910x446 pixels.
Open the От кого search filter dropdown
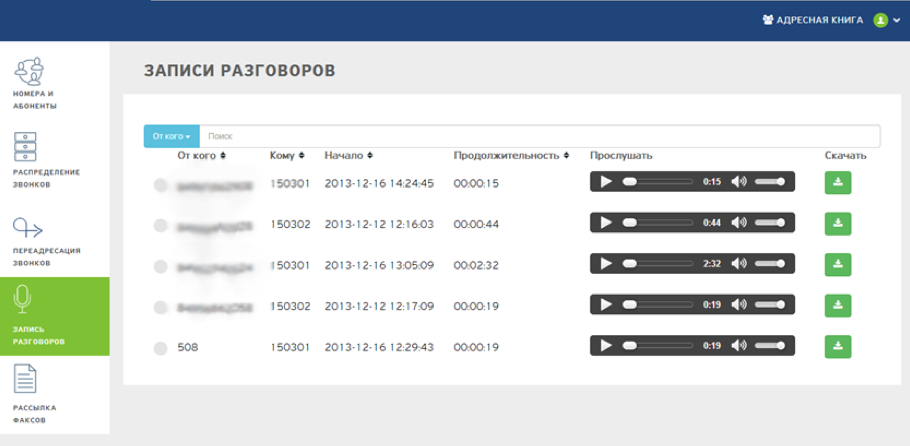click(172, 136)
